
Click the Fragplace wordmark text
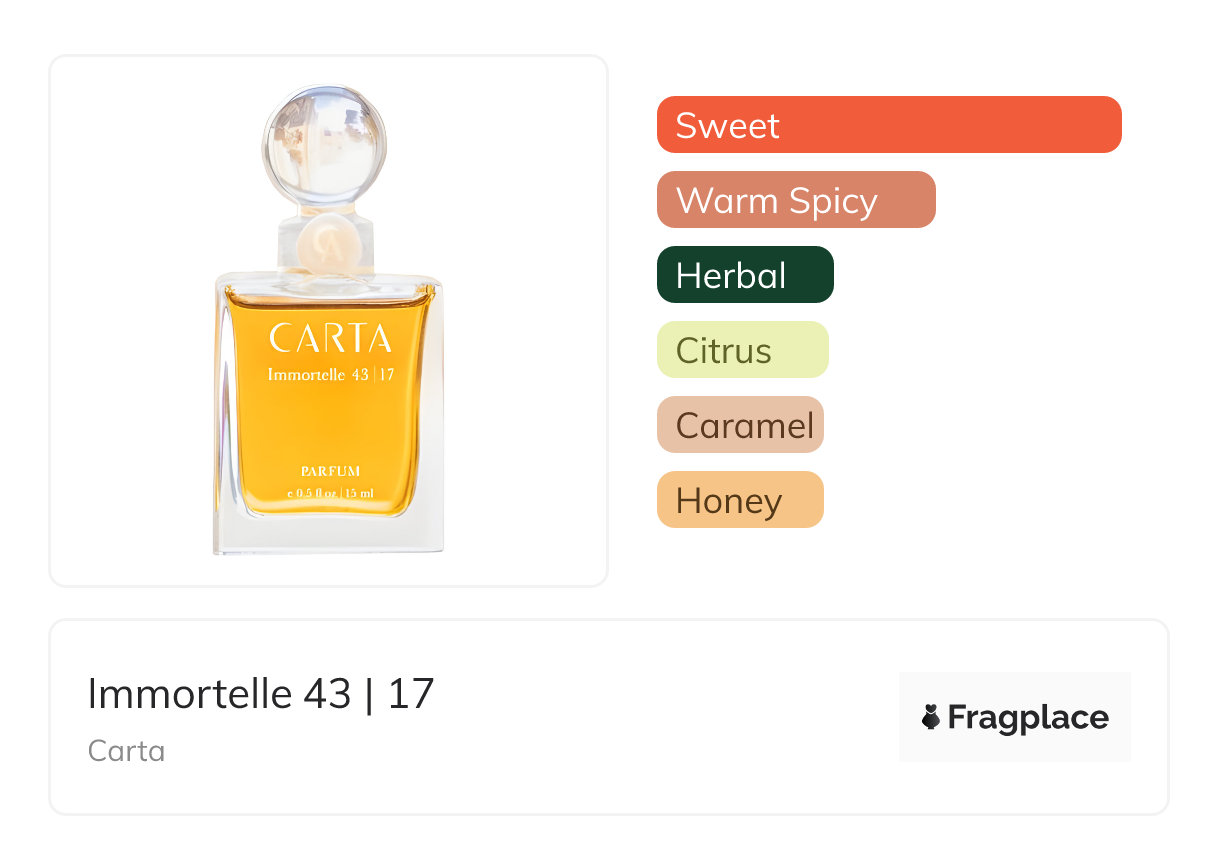1028,717
